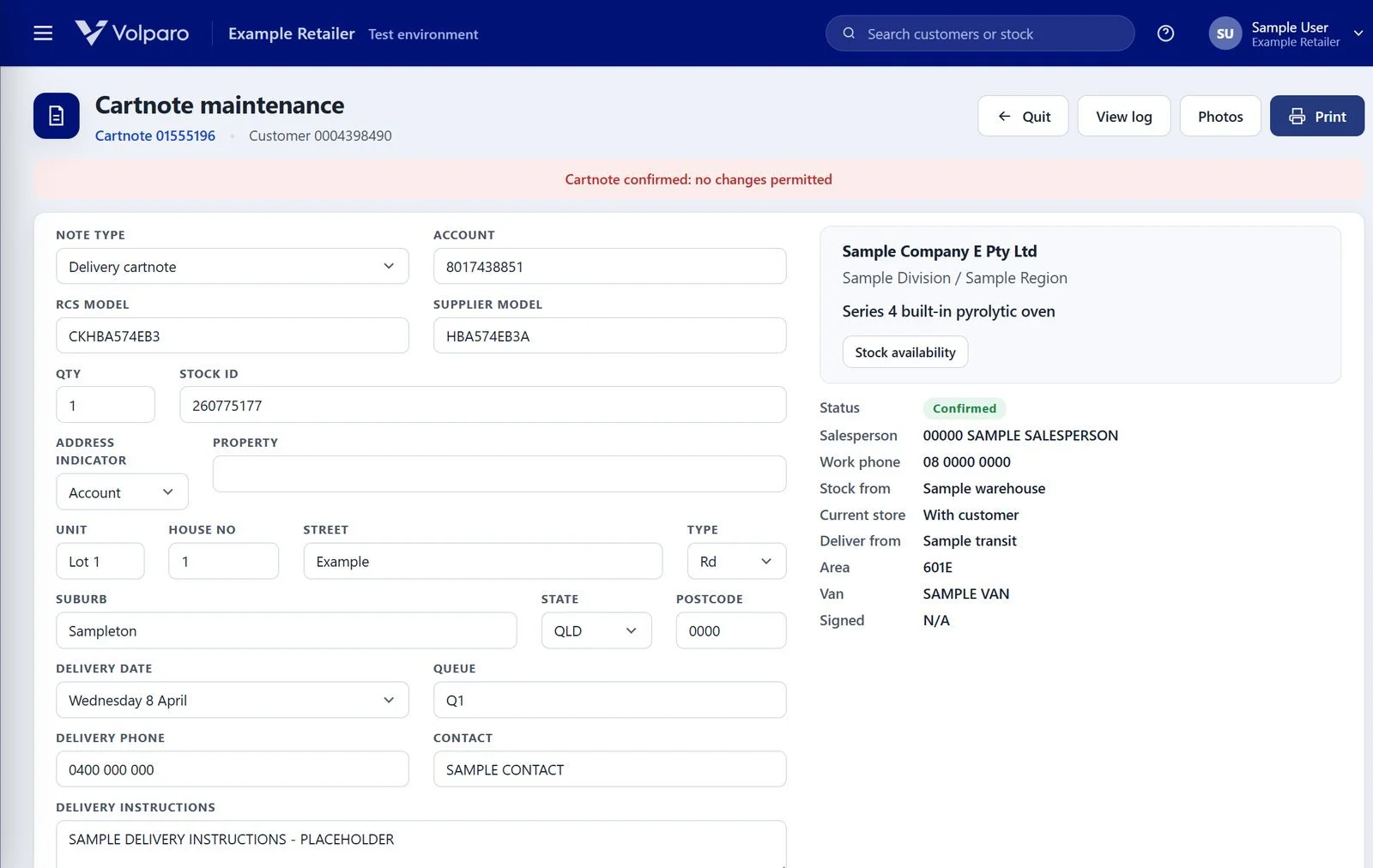This screenshot has height=868, width=1373.
Task: Click the Street field Example
Action: pos(483,561)
